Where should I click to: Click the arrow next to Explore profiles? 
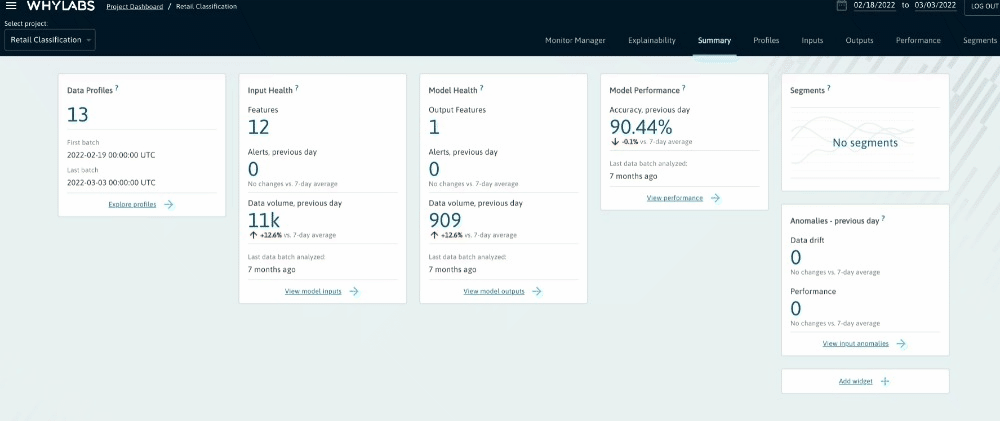169,204
